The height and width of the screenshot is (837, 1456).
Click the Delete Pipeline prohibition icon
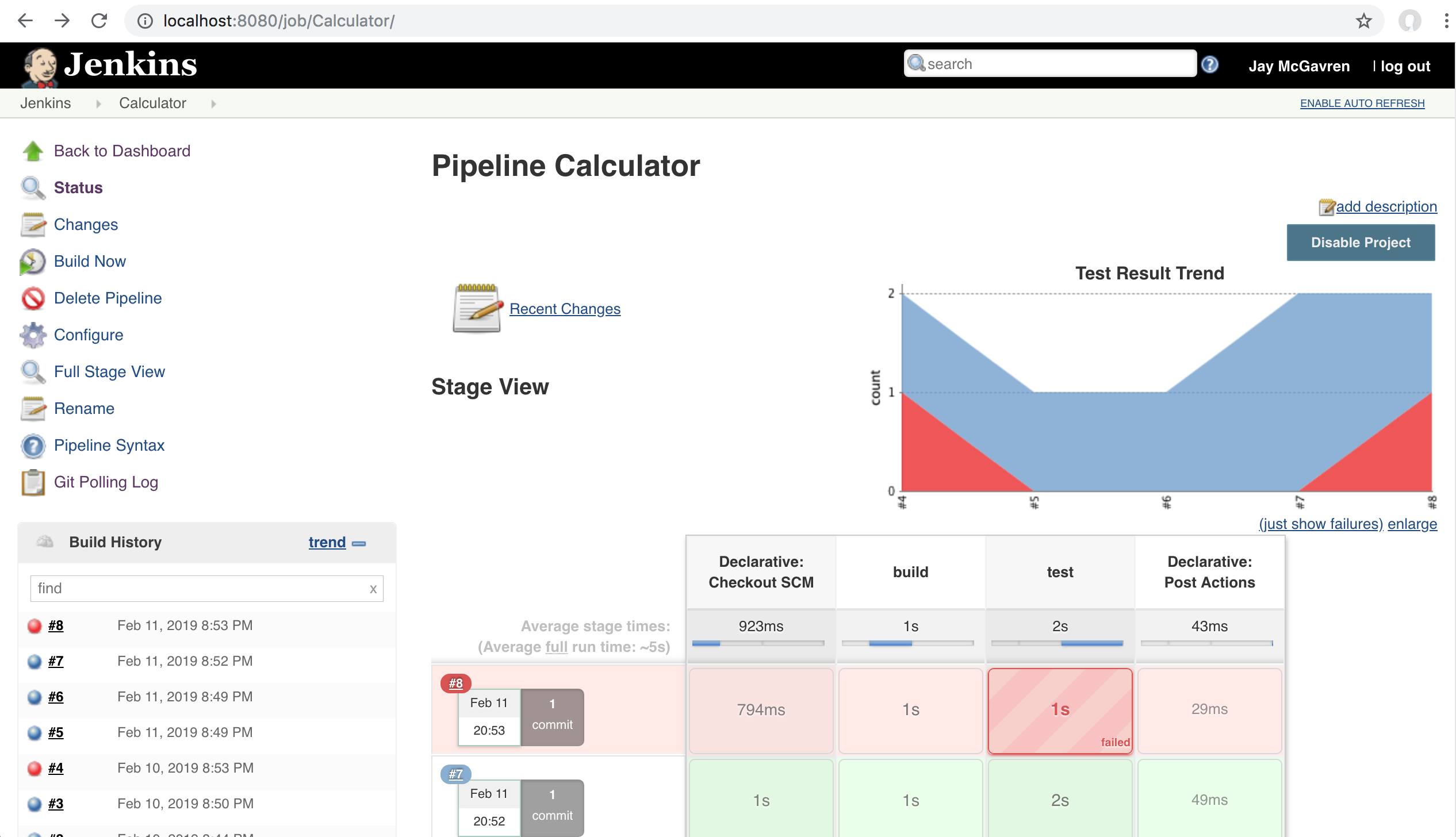tap(33, 298)
